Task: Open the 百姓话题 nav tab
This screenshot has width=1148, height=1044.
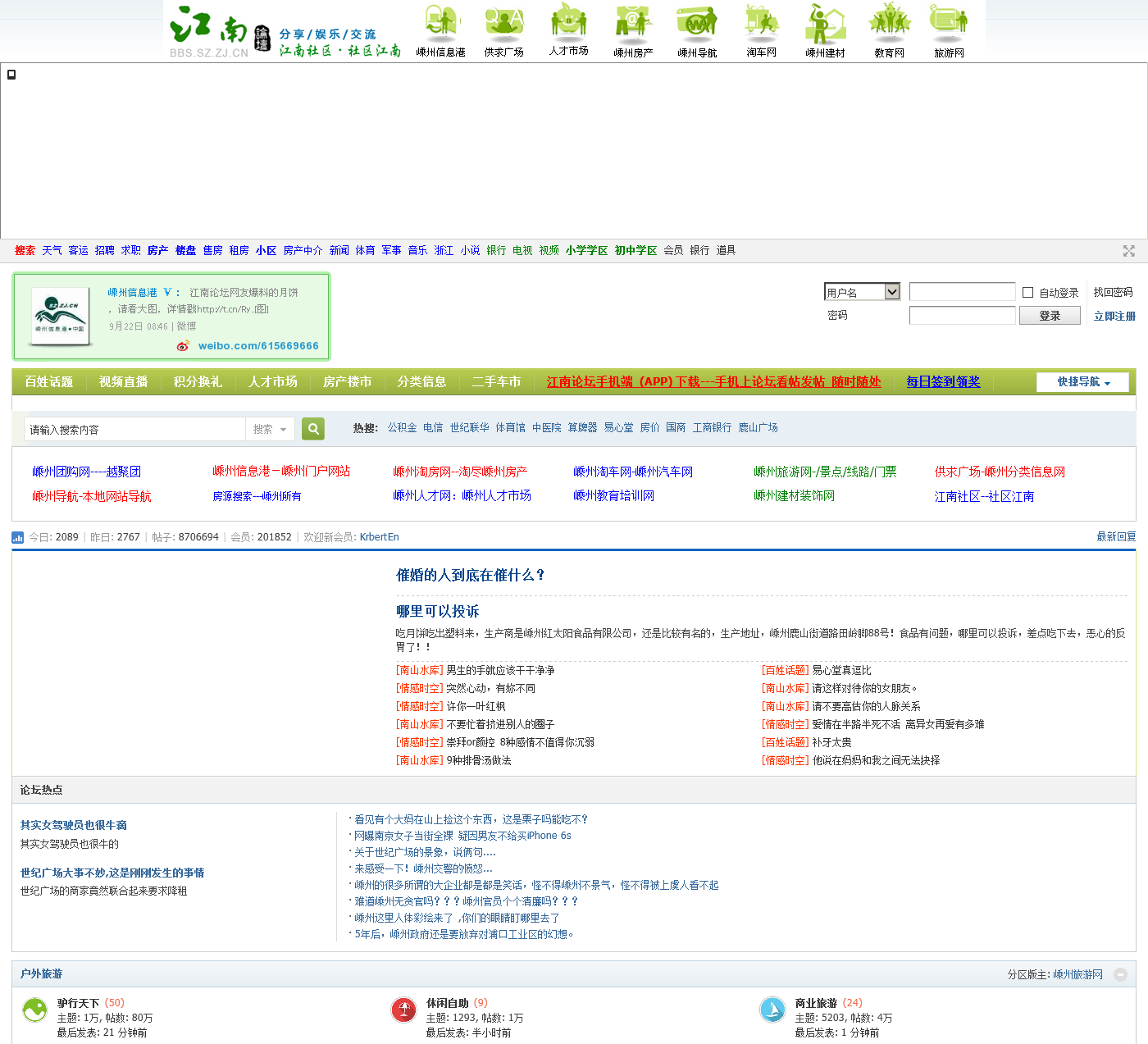Action: 48,382
